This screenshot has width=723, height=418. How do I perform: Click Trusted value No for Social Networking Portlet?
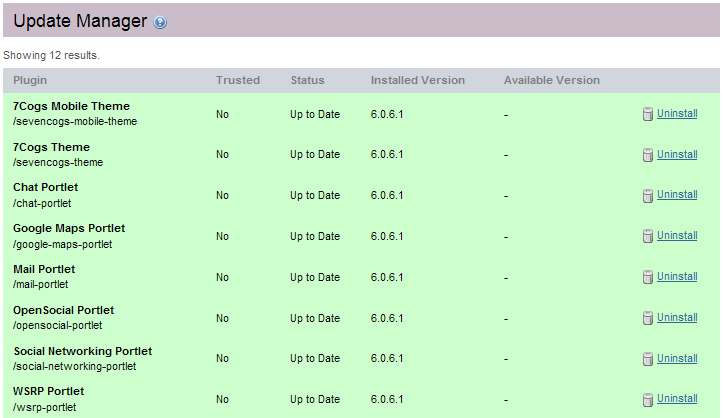(x=222, y=359)
